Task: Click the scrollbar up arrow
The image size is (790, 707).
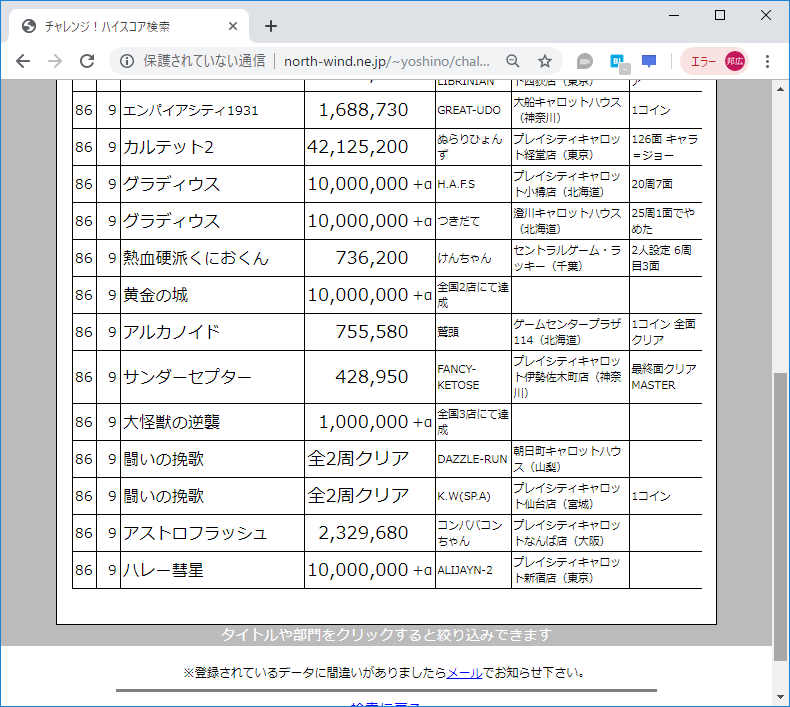Action: click(x=780, y=89)
